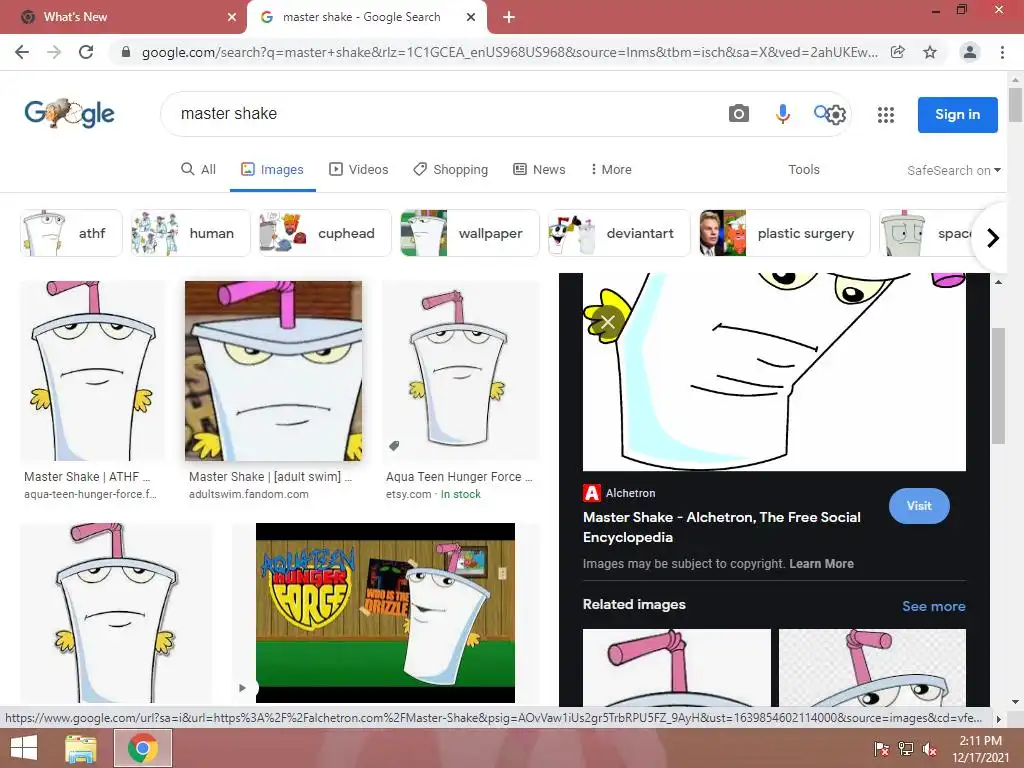Image resolution: width=1024 pixels, height=768 pixels.
Task: Go to the News tab
Action: 539,170
